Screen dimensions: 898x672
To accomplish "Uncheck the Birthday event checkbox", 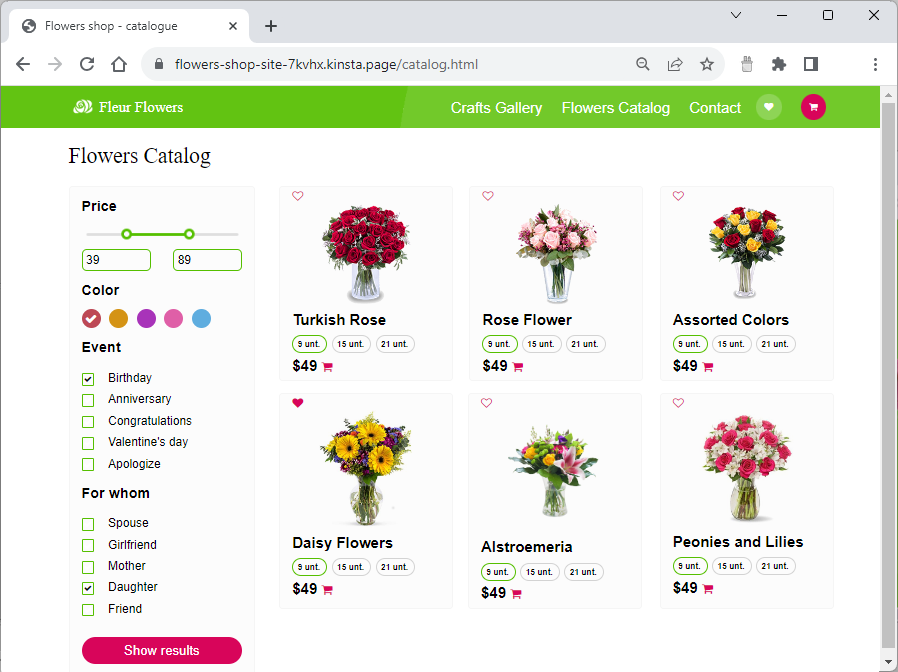I will pyautogui.click(x=88, y=379).
